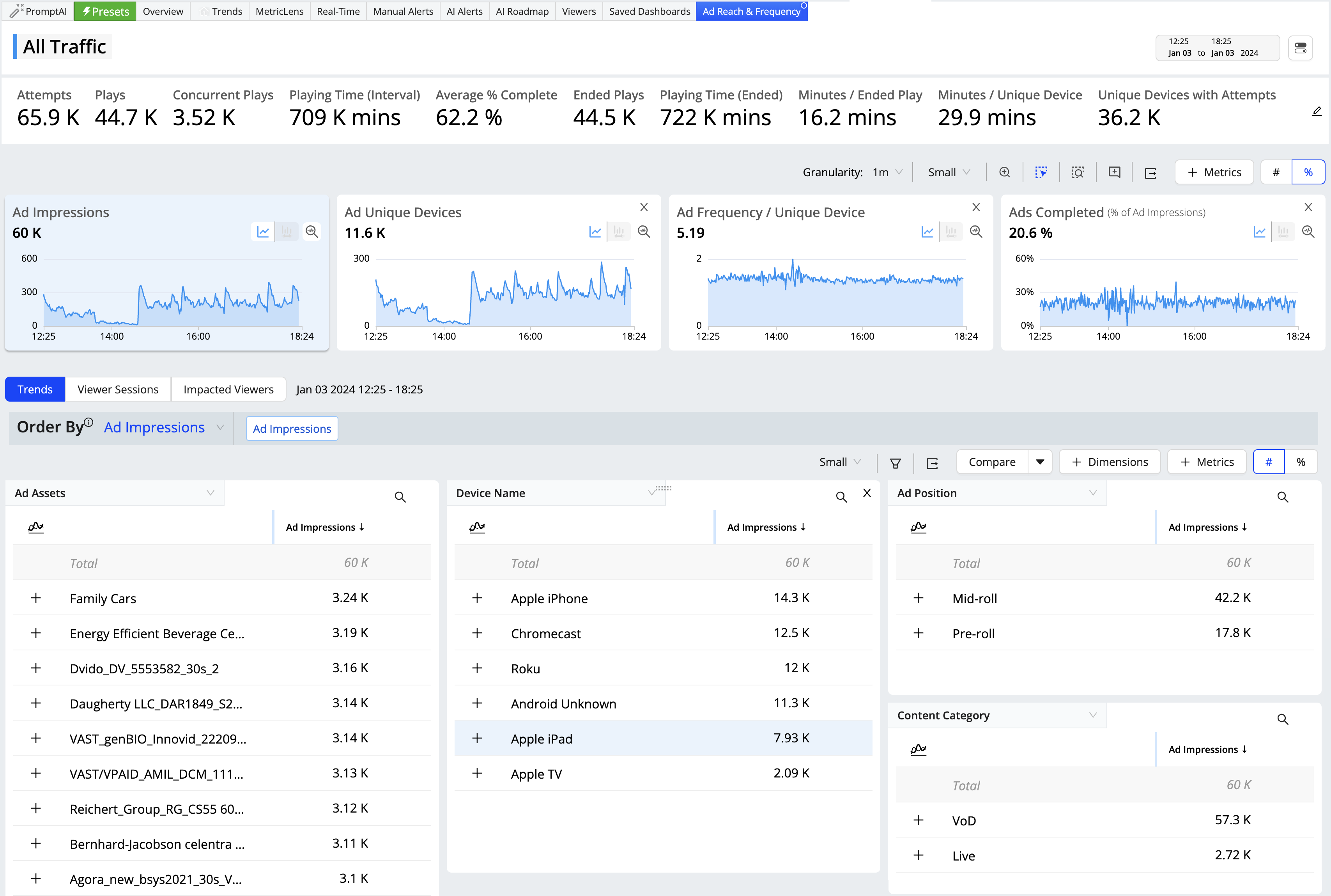The image size is (1331, 896).
Task: Click search icon in Device Name panel
Action: (841, 497)
